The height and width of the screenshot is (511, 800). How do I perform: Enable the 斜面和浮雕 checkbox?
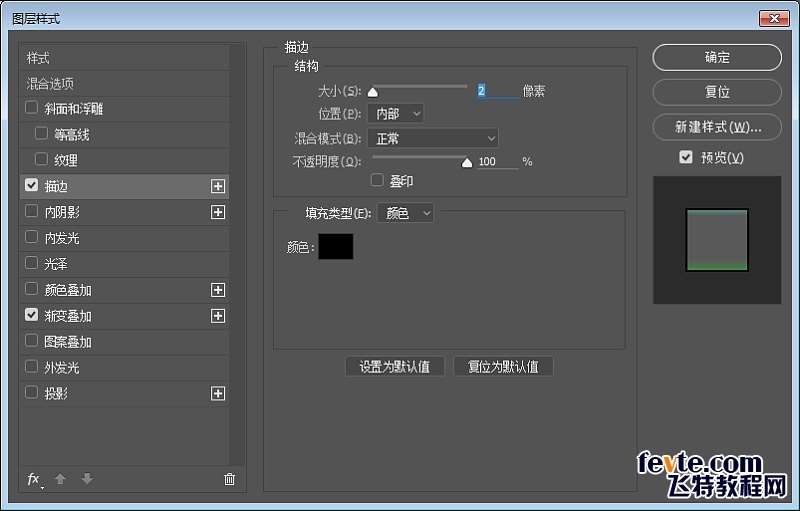(32, 108)
